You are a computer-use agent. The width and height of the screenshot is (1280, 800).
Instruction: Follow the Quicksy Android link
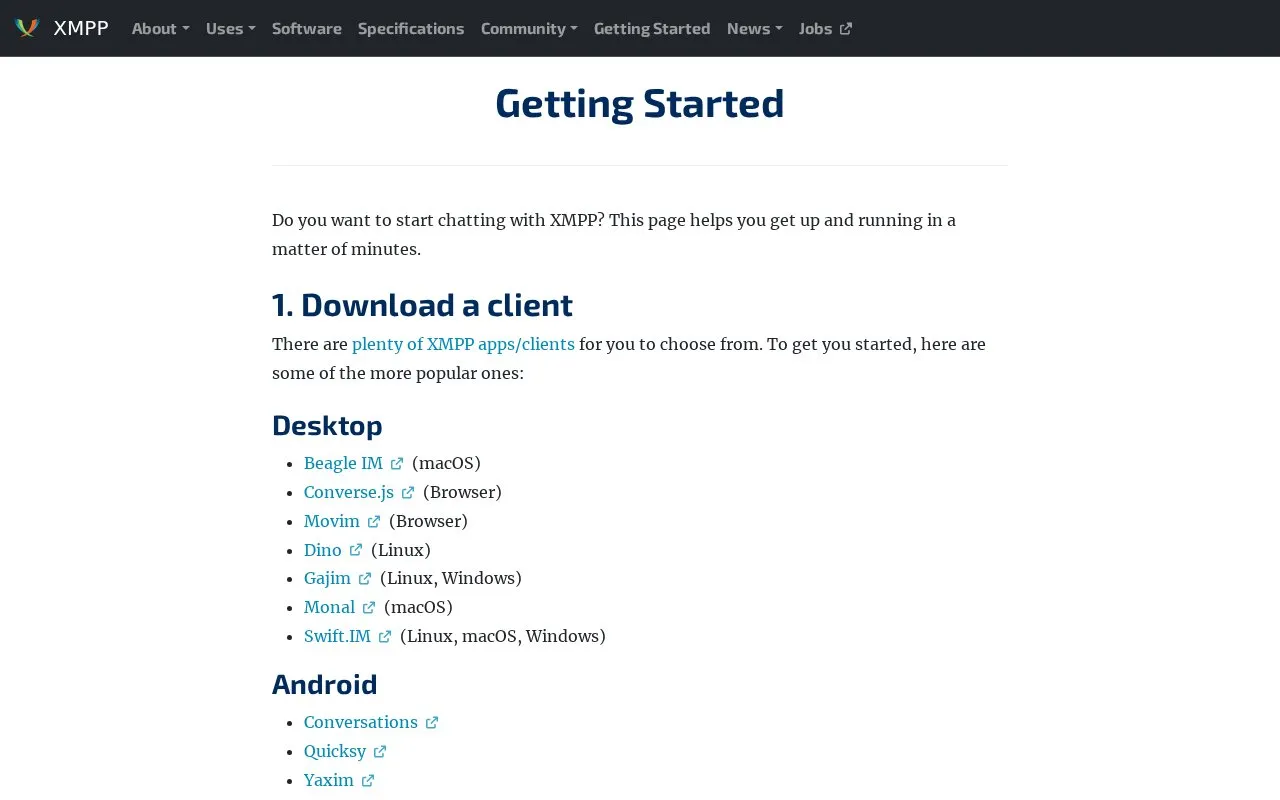[x=335, y=751]
